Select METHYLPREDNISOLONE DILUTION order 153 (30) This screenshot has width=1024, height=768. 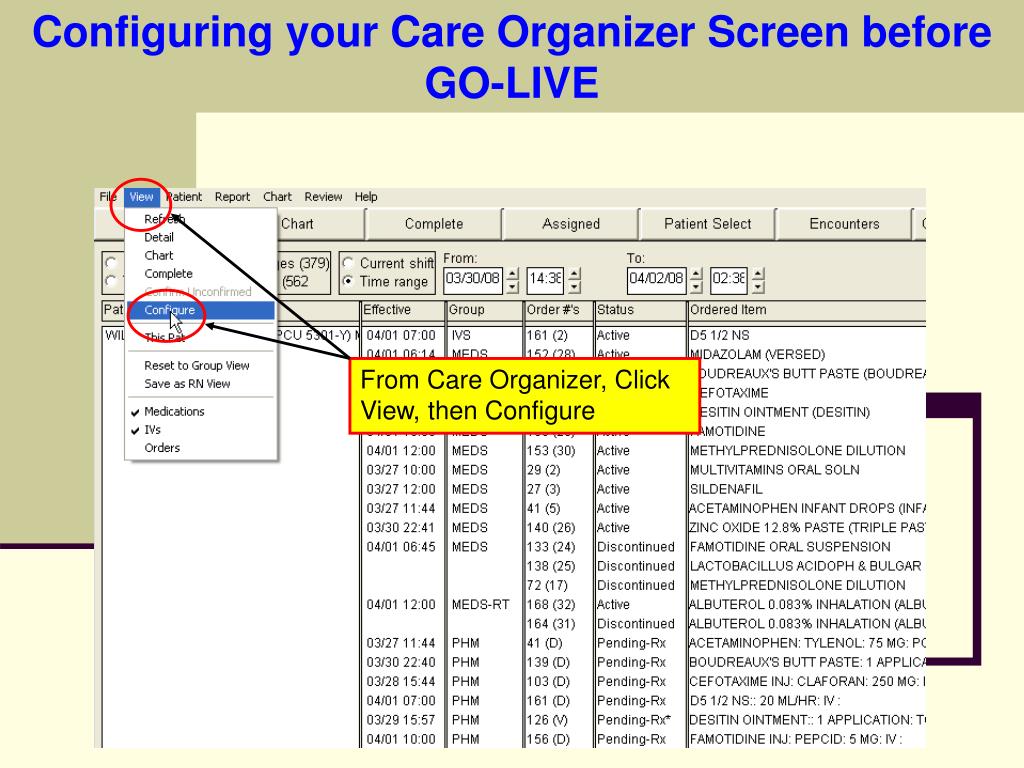click(x=645, y=451)
